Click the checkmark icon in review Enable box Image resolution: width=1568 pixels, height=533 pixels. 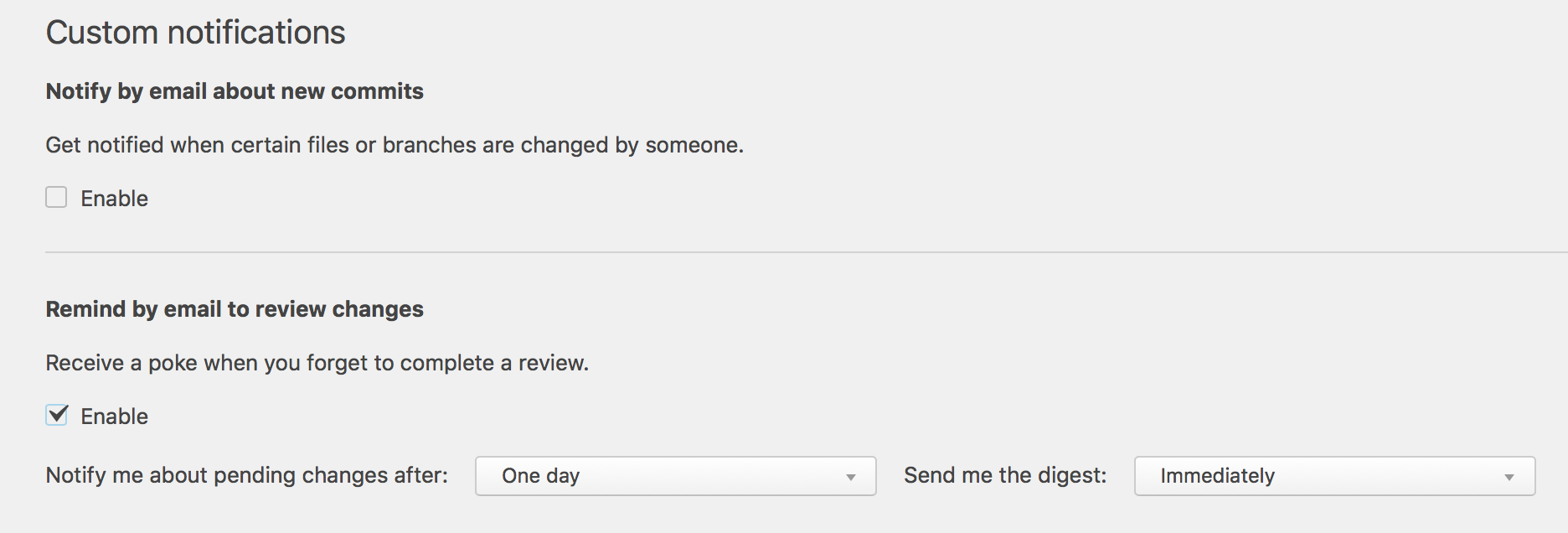tap(58, 413)
